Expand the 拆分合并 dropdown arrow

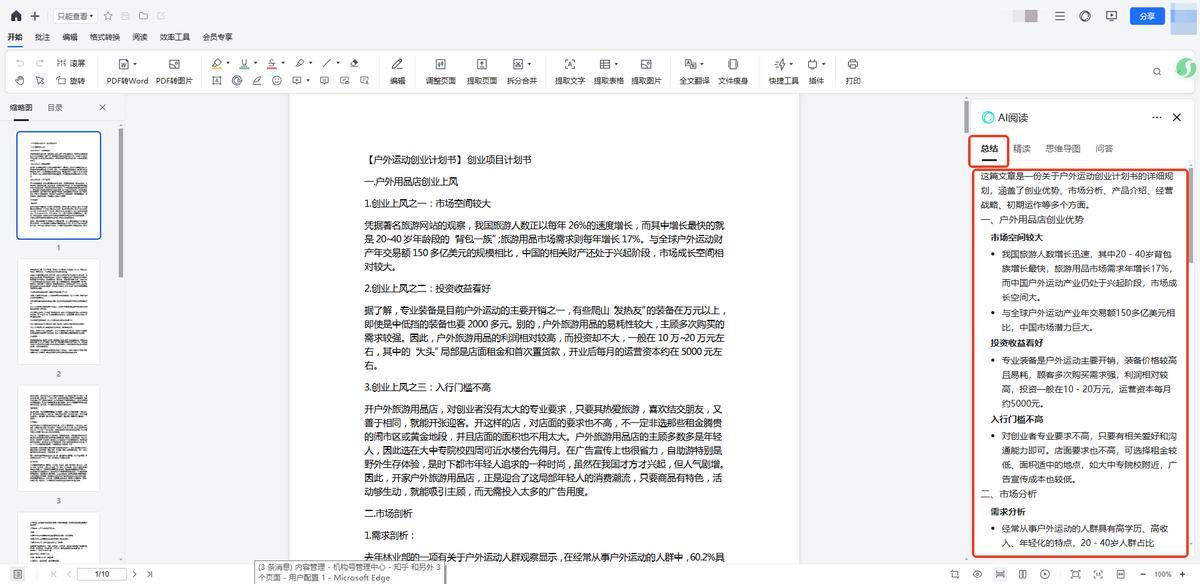(529, 64)
